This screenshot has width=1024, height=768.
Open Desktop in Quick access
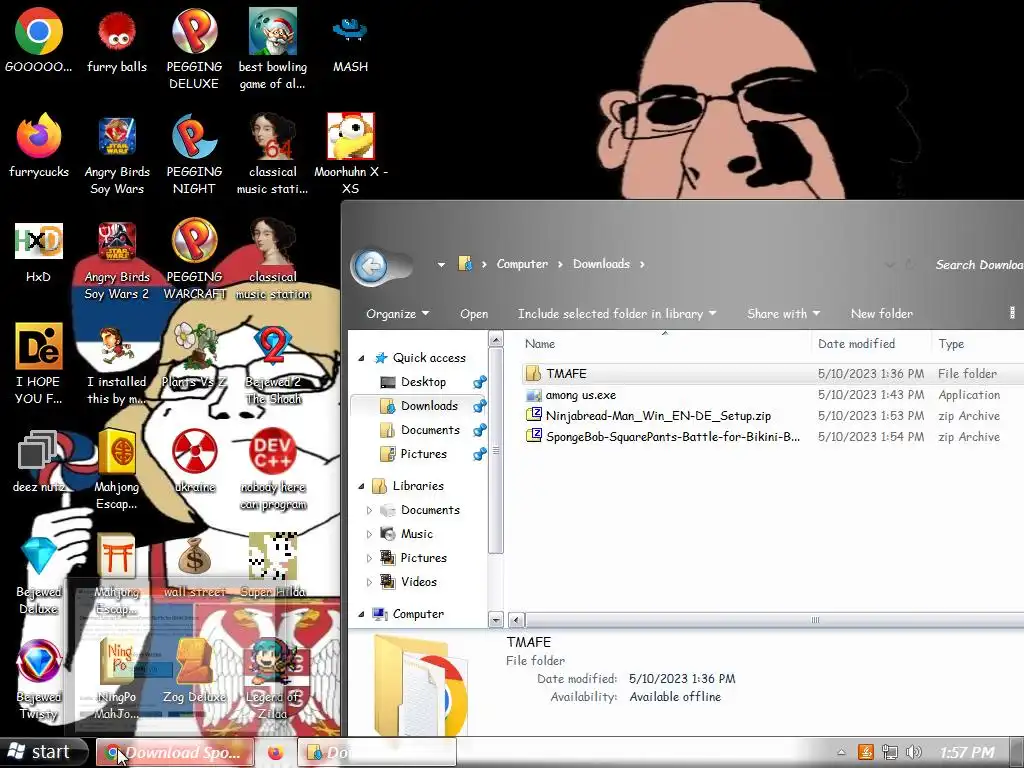pos(423,382)
